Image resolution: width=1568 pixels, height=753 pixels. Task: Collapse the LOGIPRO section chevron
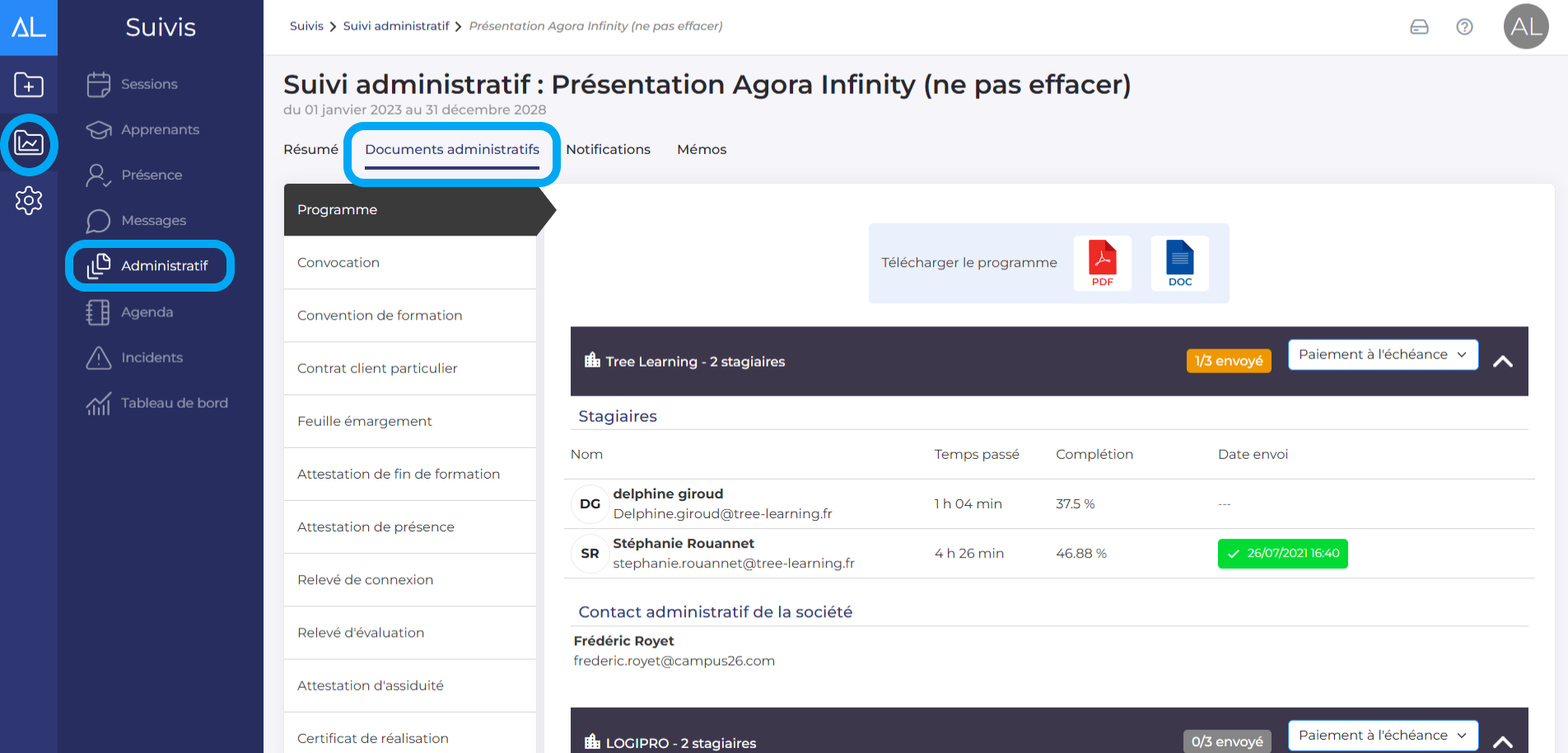[1503, 742]
